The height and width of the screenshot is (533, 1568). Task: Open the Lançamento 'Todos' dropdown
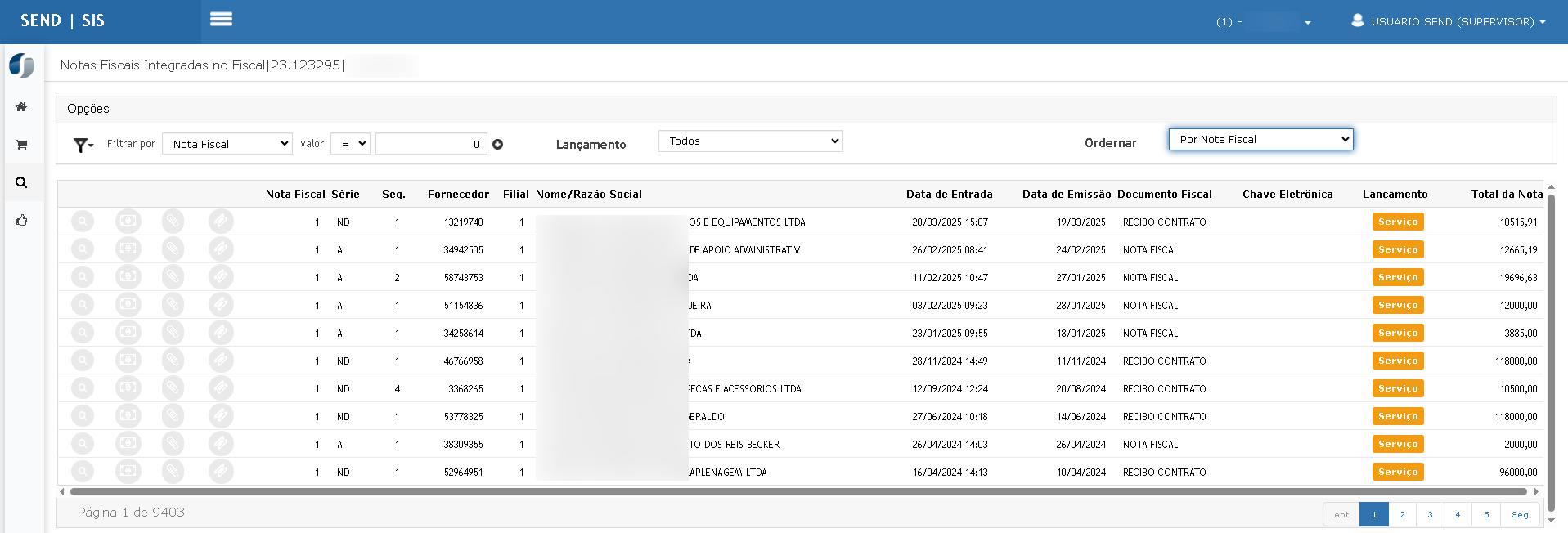750,141
